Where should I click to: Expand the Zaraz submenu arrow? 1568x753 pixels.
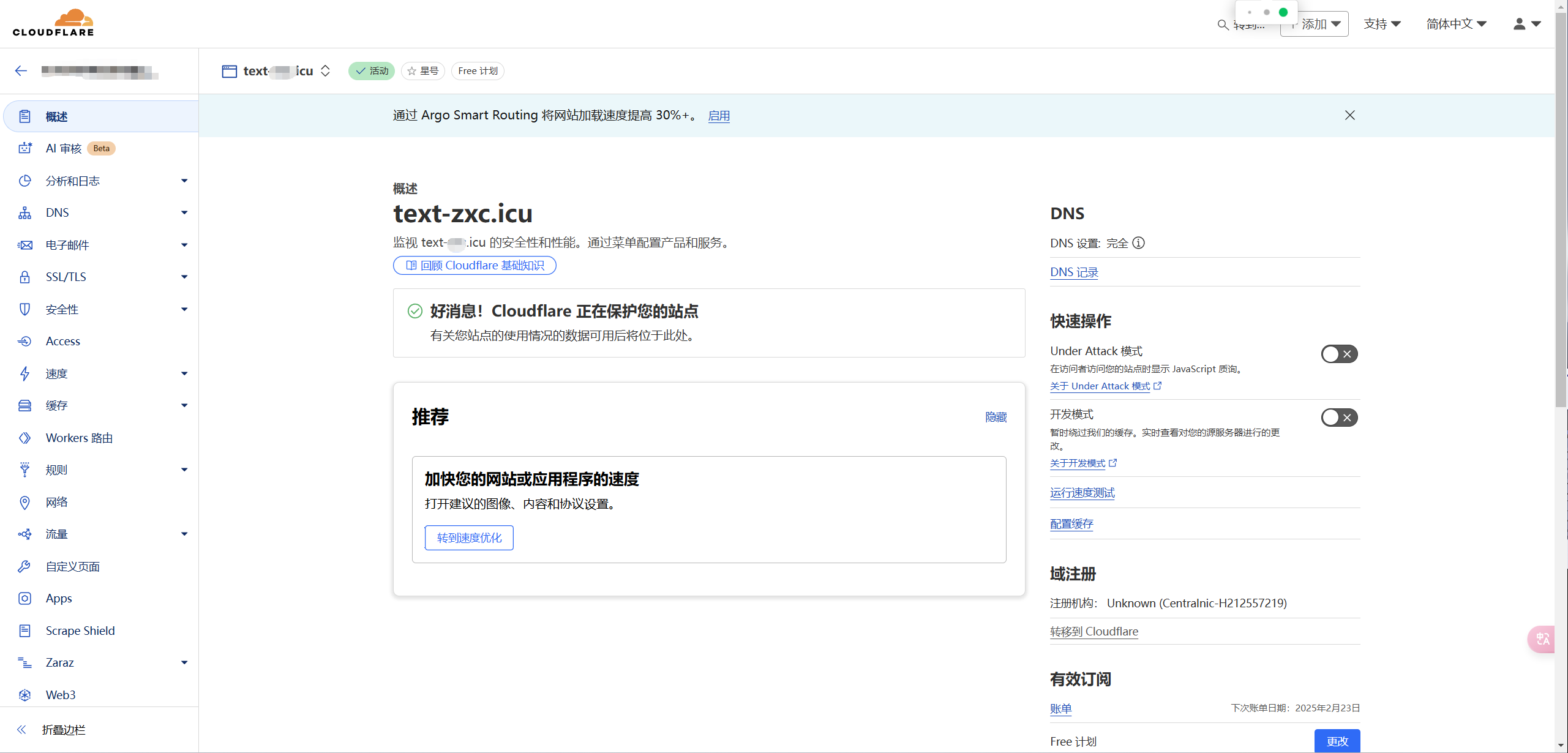click(x=184, y=662)
